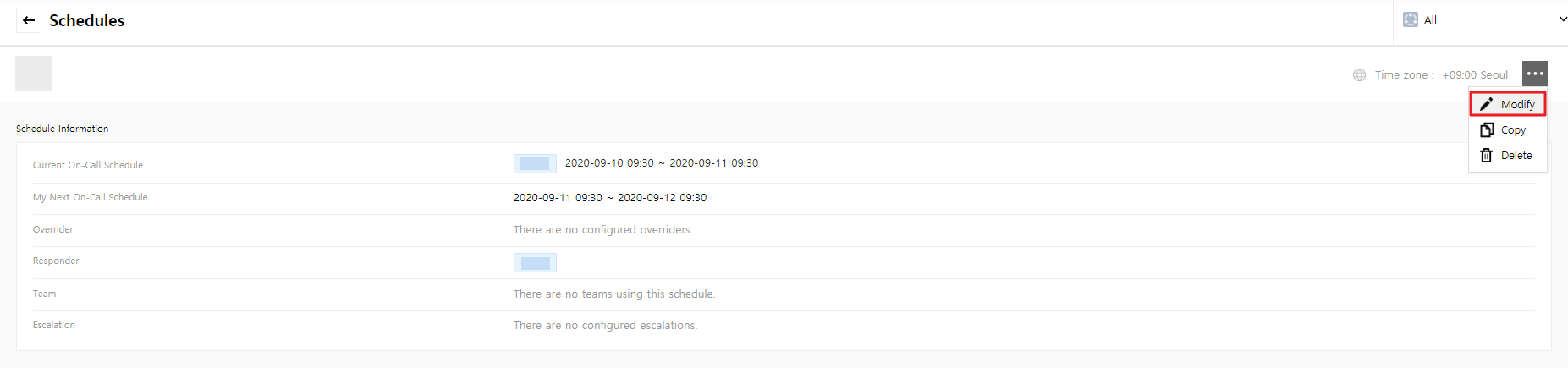Click the trash can icon for Delete
1568x368 pixels.
pyautogui.click(x=1487, y=155)
